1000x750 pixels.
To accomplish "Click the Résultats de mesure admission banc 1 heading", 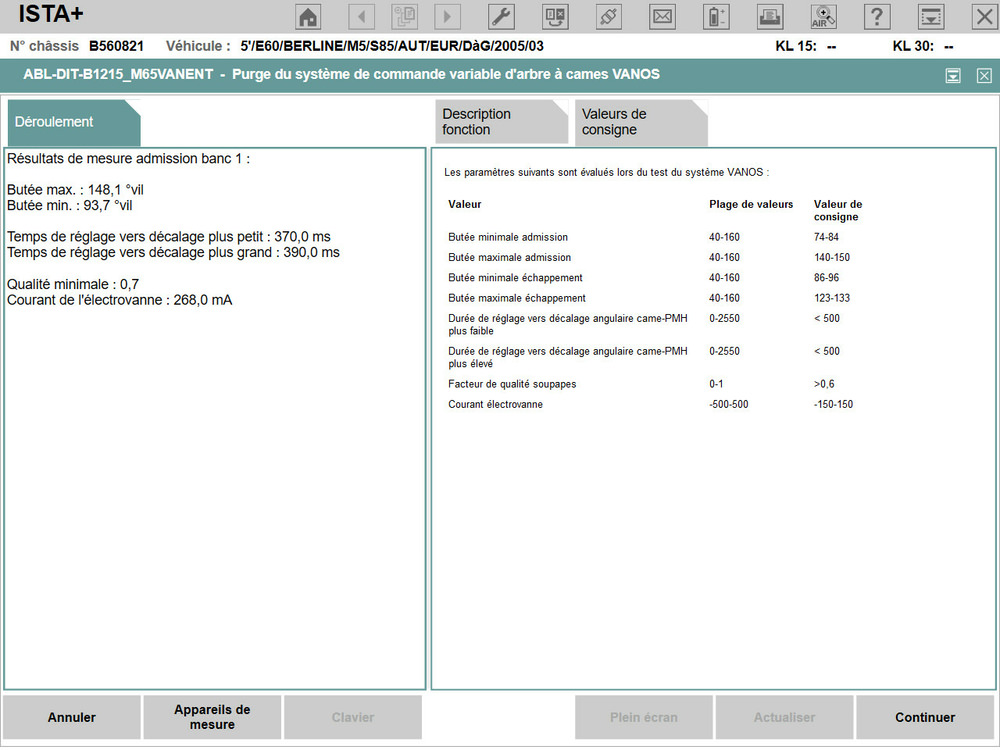I will click(x=128, y=159).
